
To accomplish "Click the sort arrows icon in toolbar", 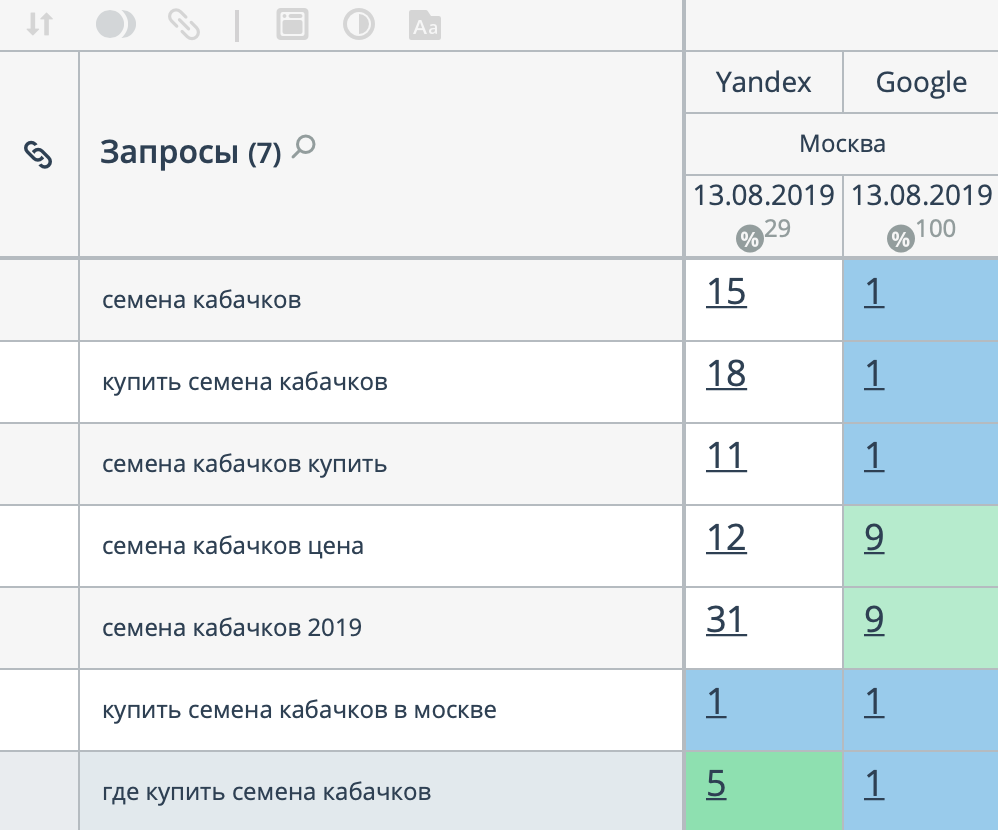I will 39,25.
